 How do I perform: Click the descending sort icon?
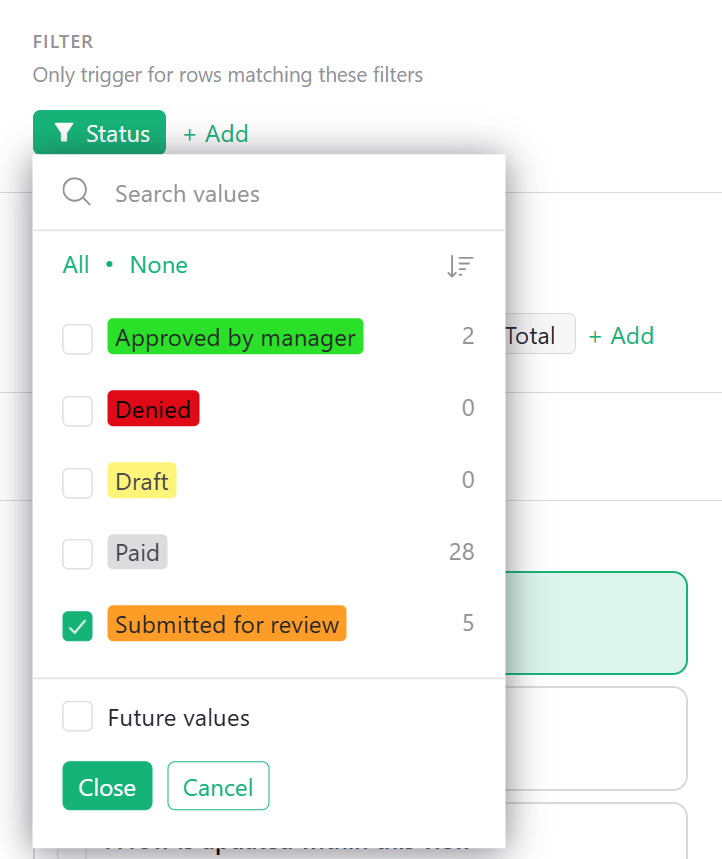(460, 265)
